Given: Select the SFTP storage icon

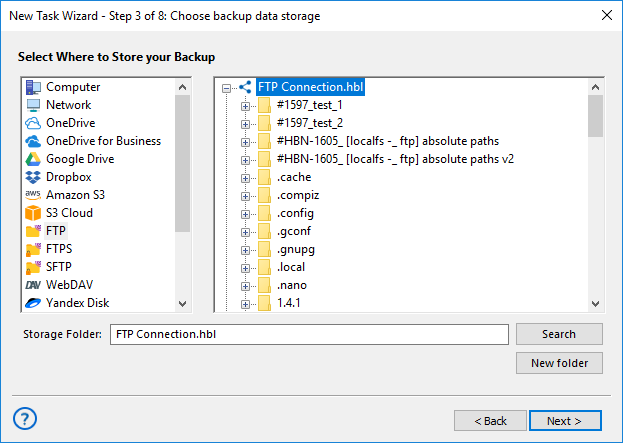Looking at the screenshot, I should pos(33,267).
